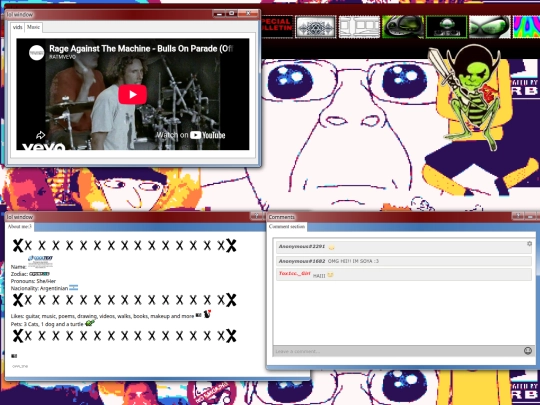
Task: Click the help button on About me window
Action: pos(257,216)
